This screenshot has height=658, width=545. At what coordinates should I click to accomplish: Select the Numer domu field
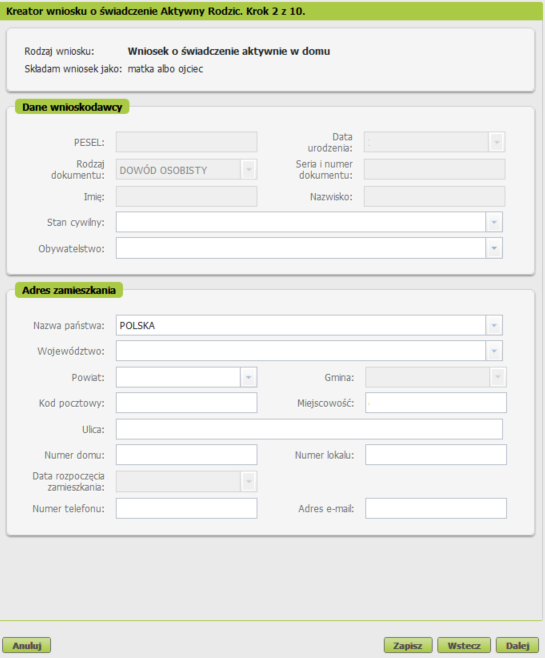click(x=186, y=455)
